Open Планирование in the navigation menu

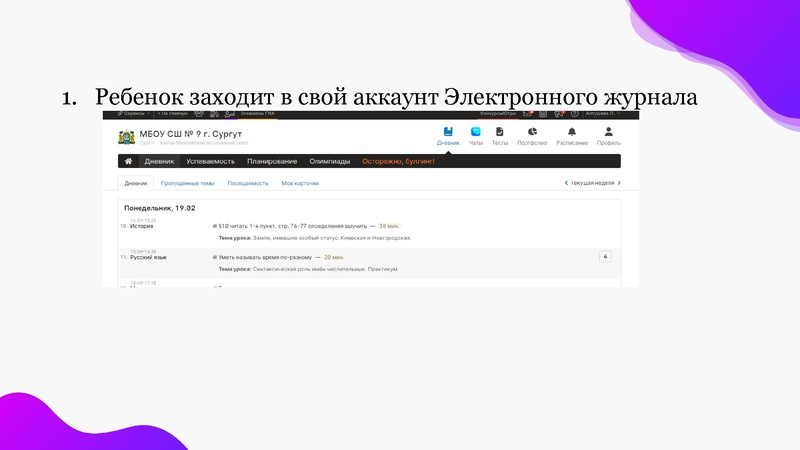click(271, 161)
